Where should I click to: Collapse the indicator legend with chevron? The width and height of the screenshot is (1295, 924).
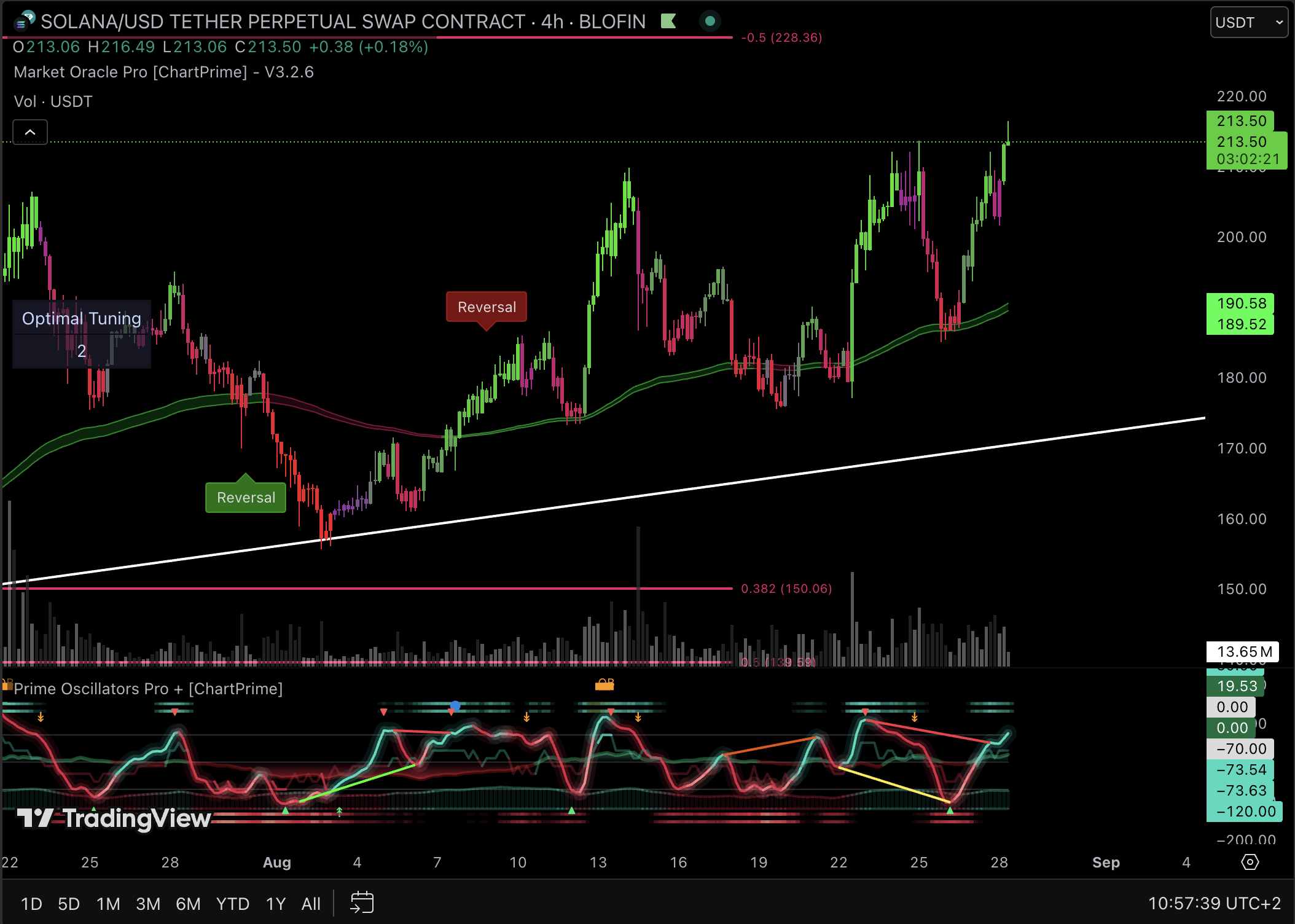pyautogui.click(x=30, y=132)
